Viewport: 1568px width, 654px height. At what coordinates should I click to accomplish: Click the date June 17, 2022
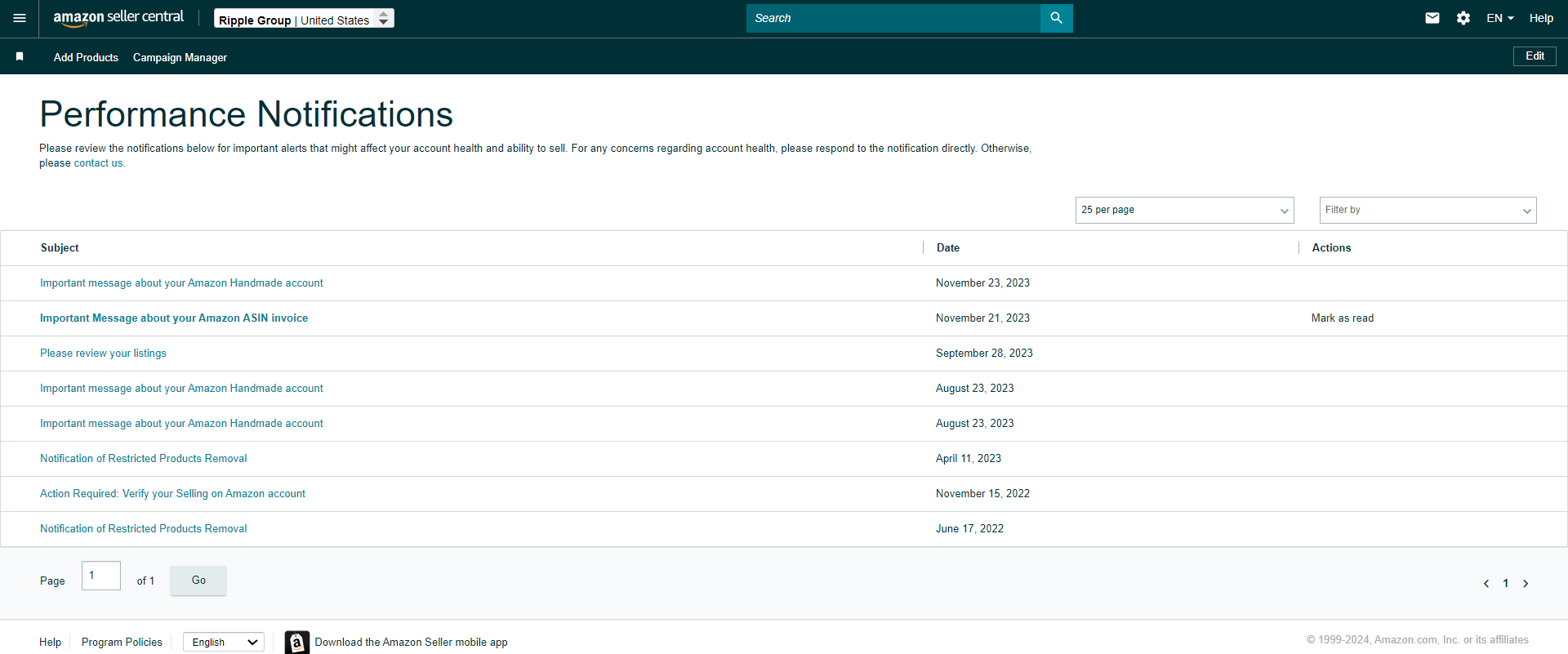coord(969,529)
